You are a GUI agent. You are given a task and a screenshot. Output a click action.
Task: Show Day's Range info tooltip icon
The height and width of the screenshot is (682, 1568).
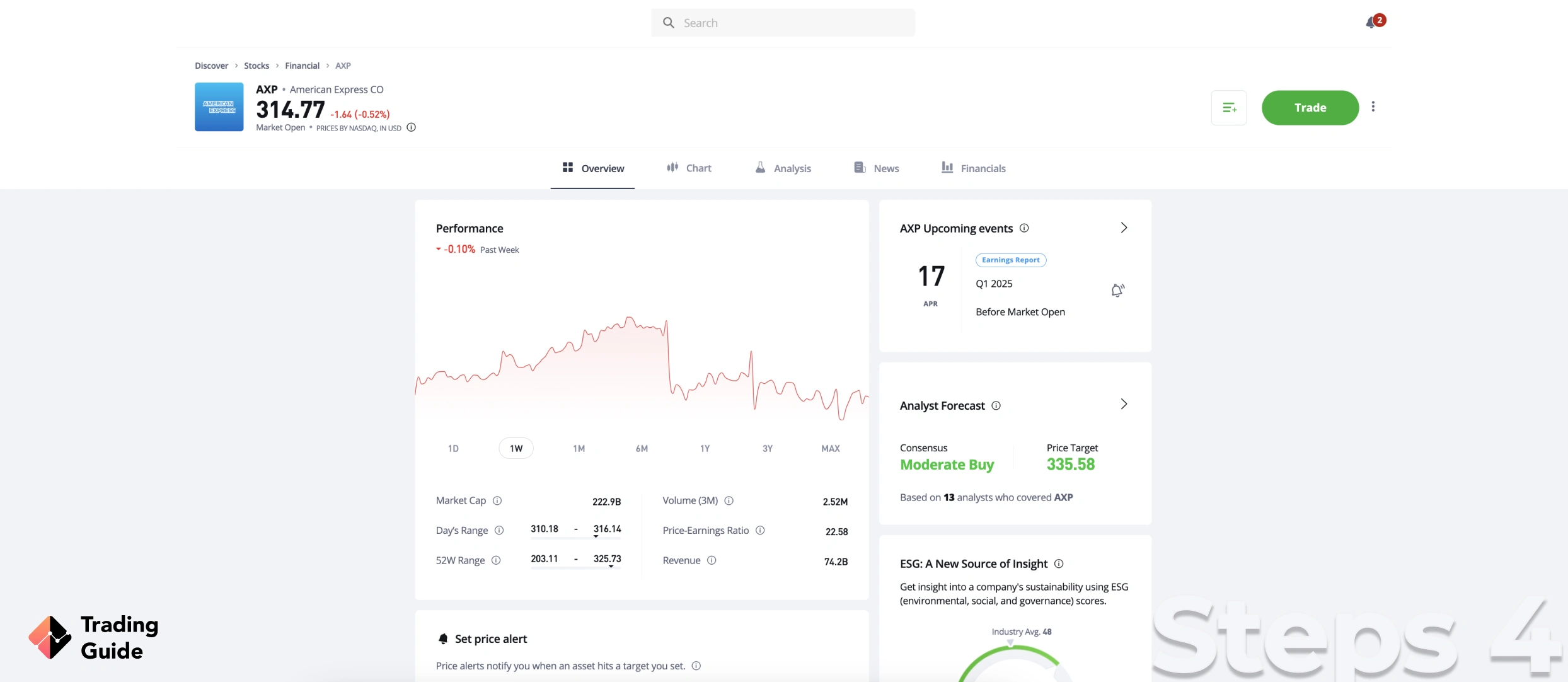pos(499,530)
